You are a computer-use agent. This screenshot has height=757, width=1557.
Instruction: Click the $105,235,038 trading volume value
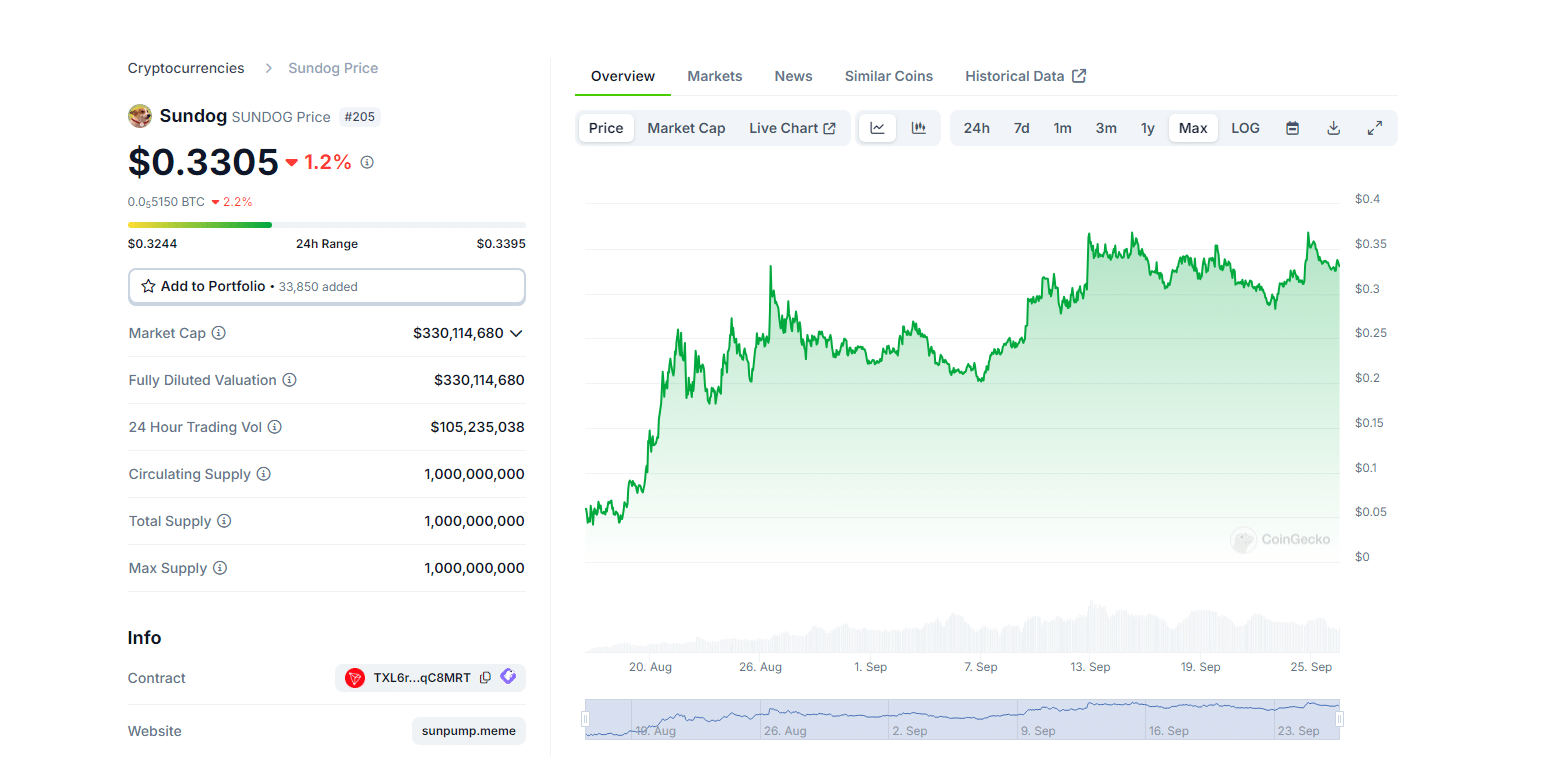click(477, 427)
